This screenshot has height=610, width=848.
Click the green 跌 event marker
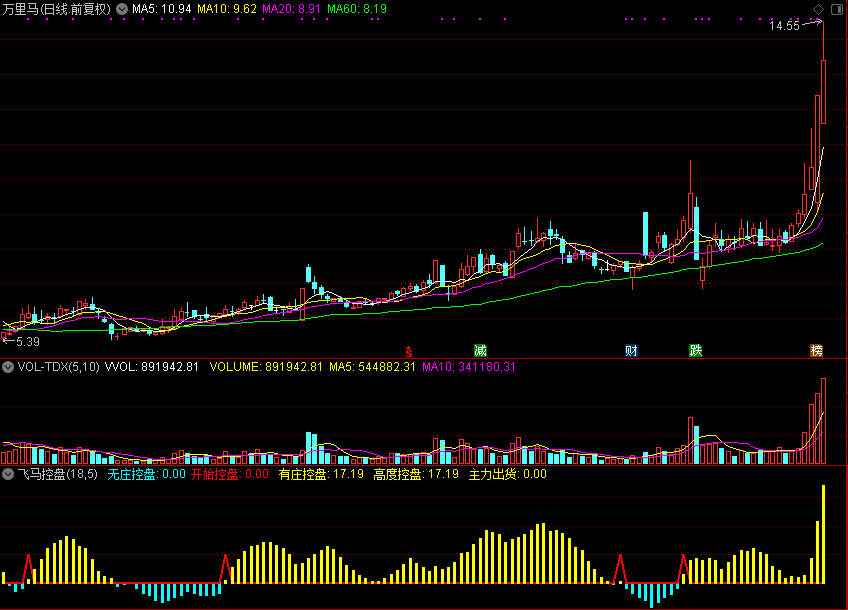coord(695,350)
